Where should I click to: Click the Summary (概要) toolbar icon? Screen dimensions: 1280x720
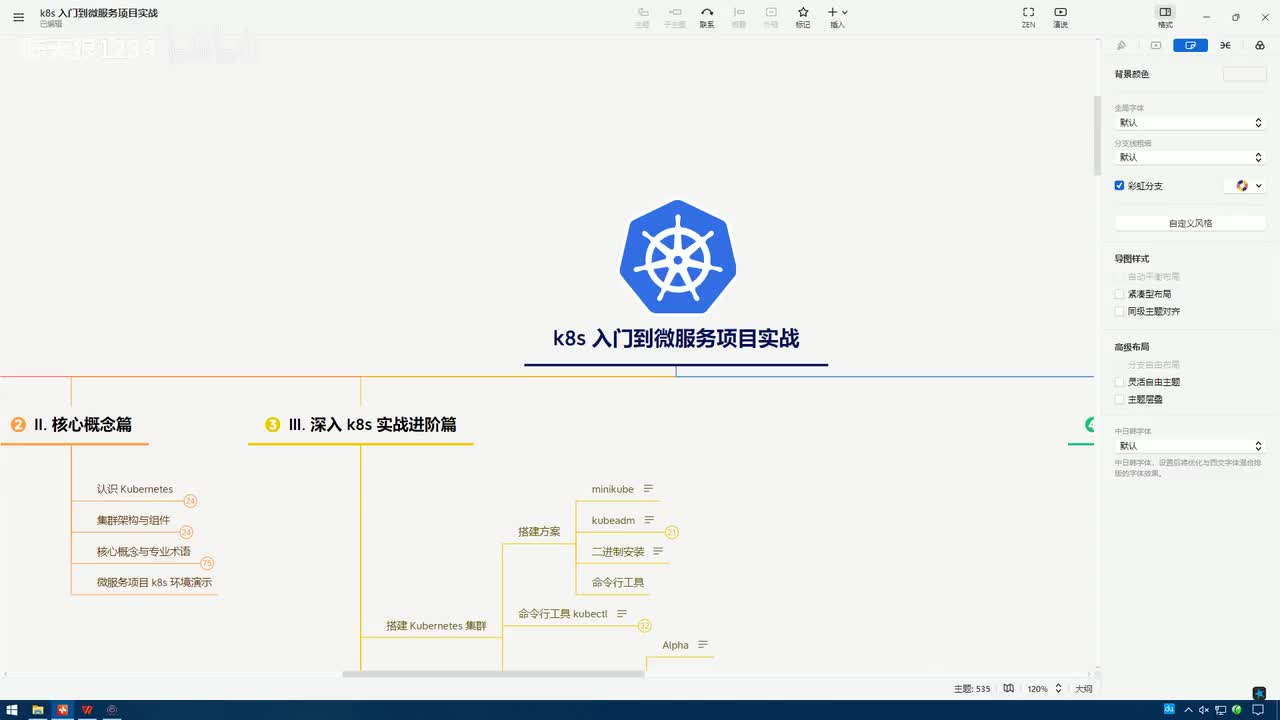click(739, 17)
